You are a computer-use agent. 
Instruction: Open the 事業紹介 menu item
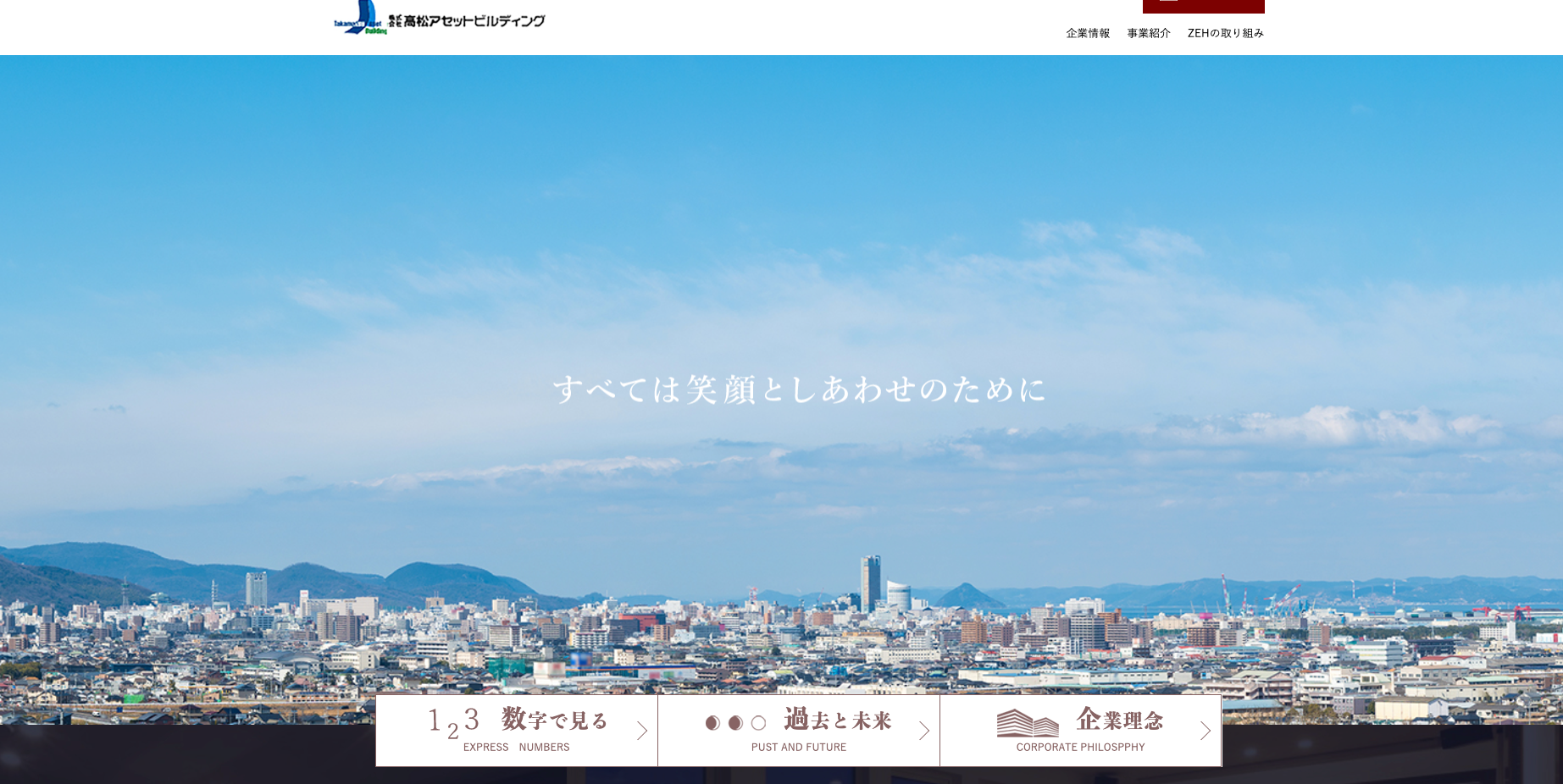click(1149, 33)
